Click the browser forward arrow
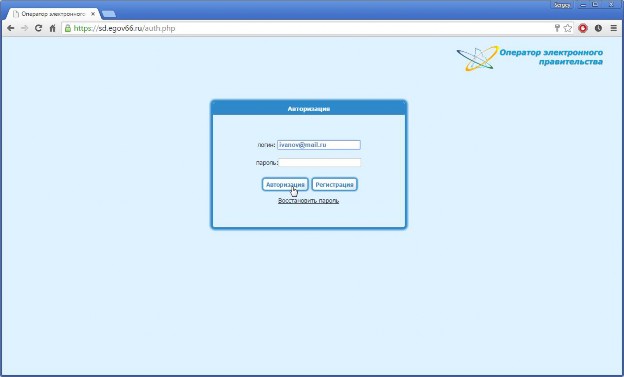 click(25, 28)
